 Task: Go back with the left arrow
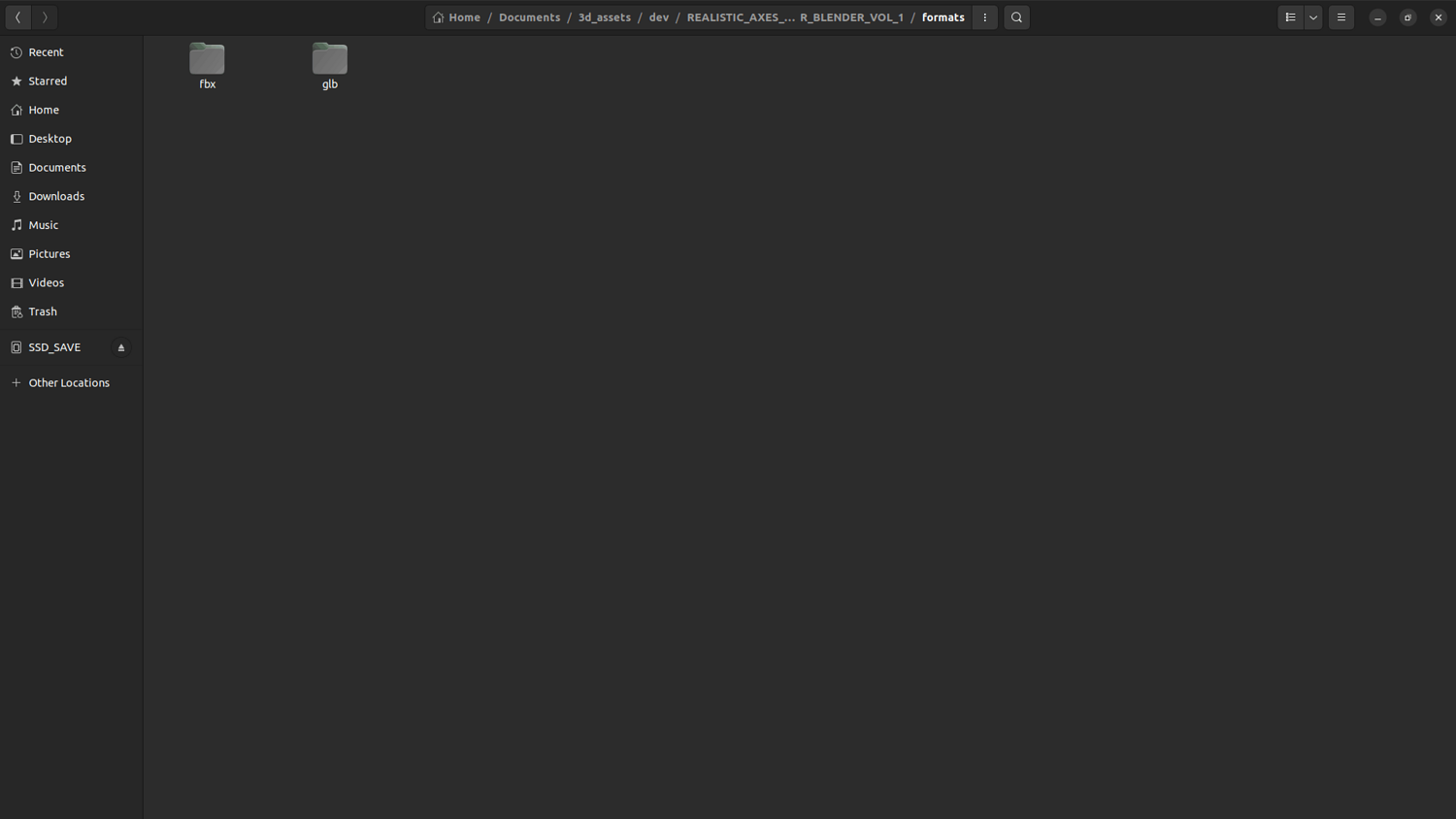pyautogui.click(x=18, y=17)
